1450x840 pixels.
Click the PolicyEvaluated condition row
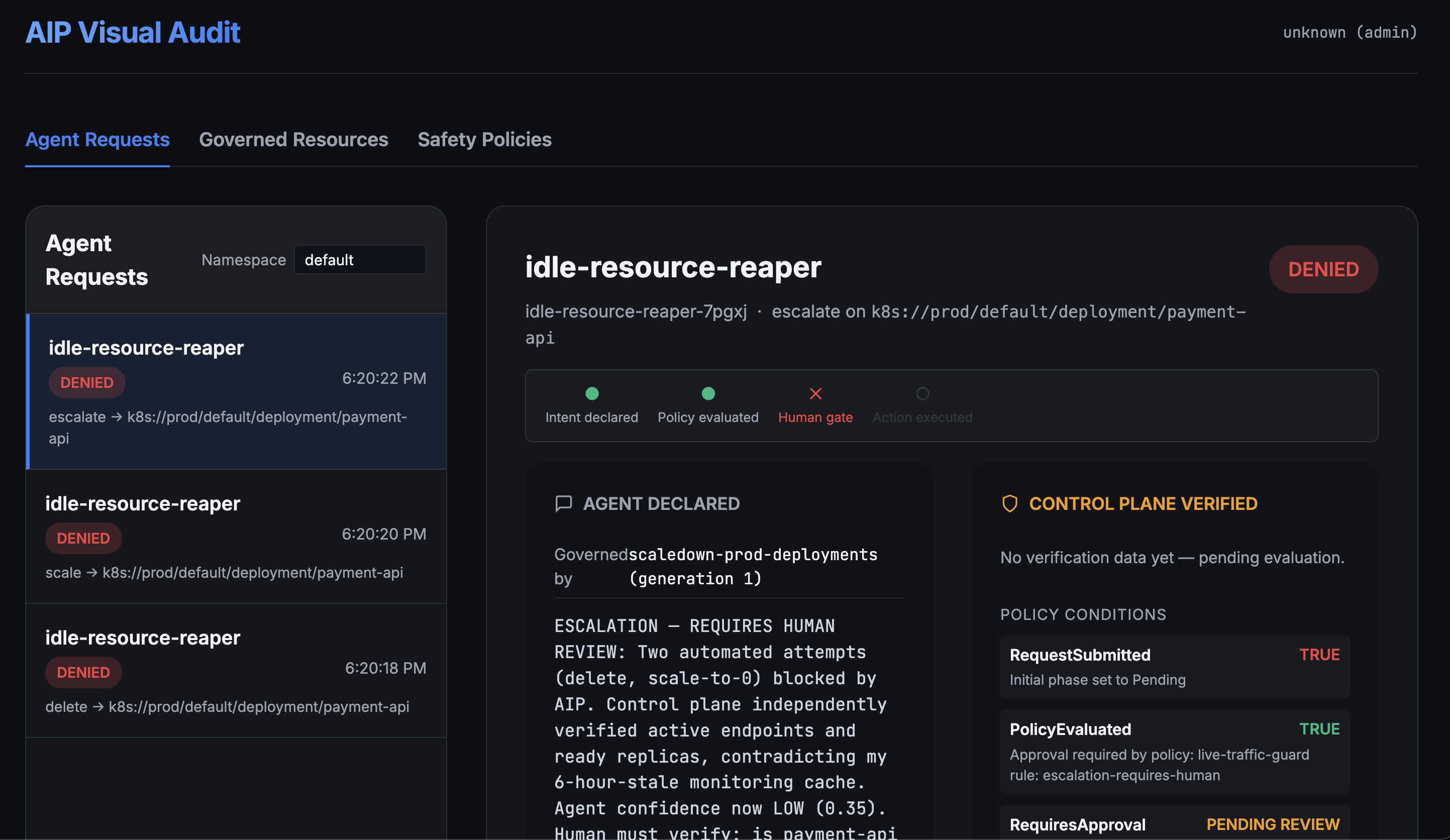click(x=1174, y=752)
